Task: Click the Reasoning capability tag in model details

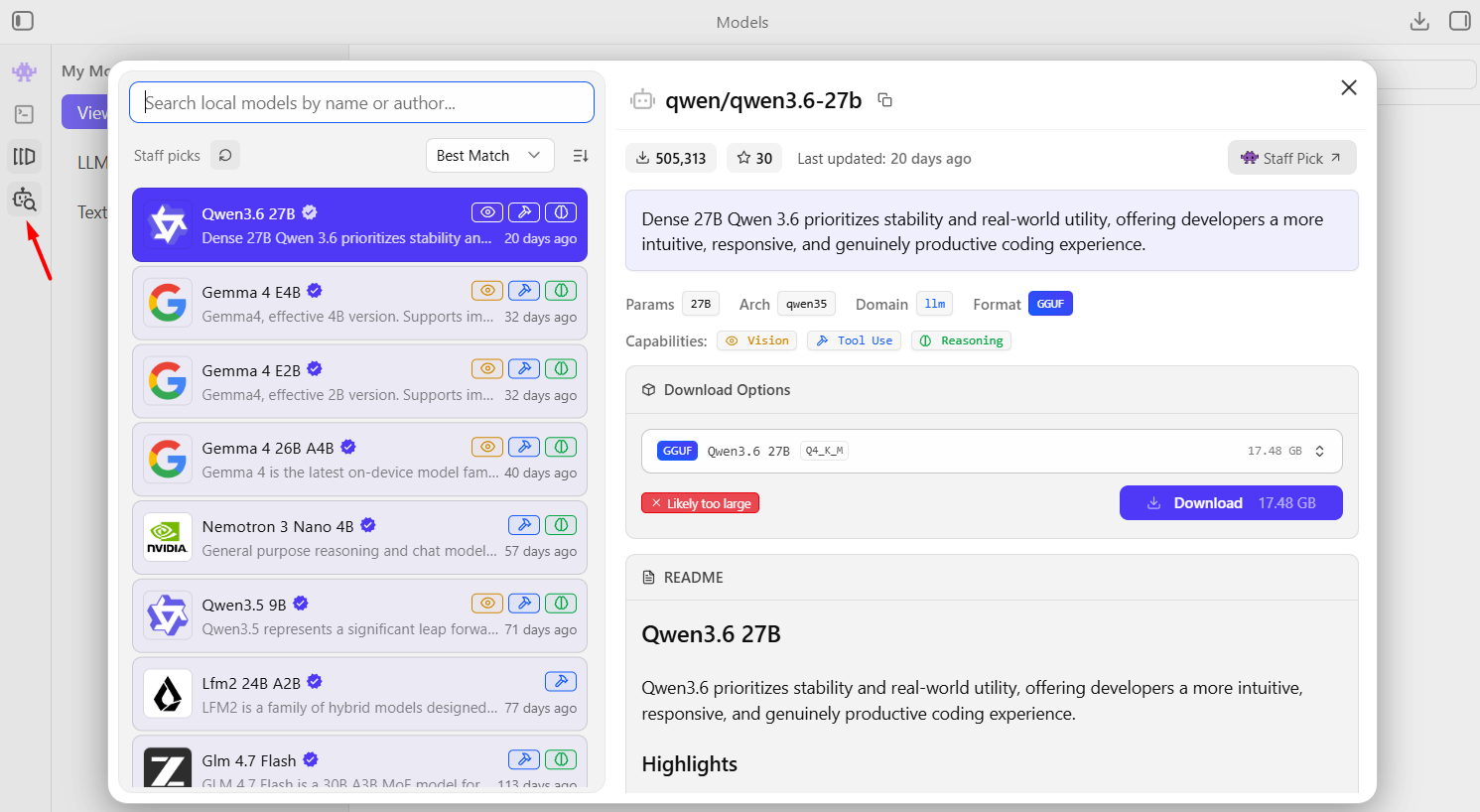Action: click(x=961, y=340)
